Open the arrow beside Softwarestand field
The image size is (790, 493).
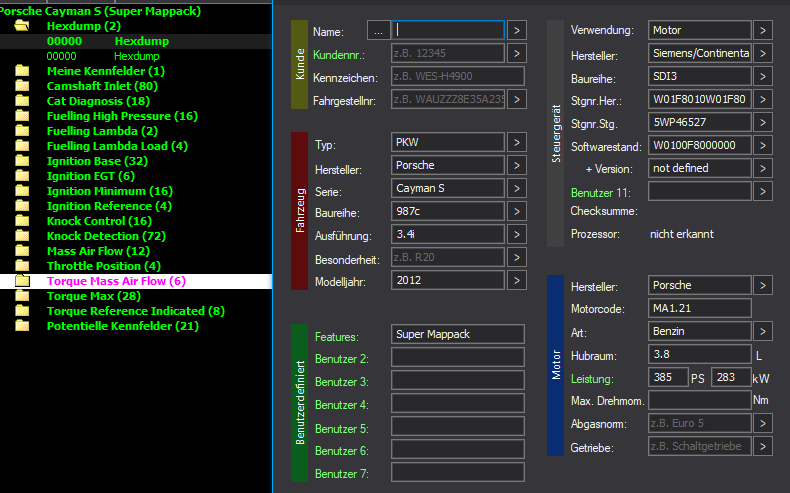pyautogui.click(x=763, y=146)
